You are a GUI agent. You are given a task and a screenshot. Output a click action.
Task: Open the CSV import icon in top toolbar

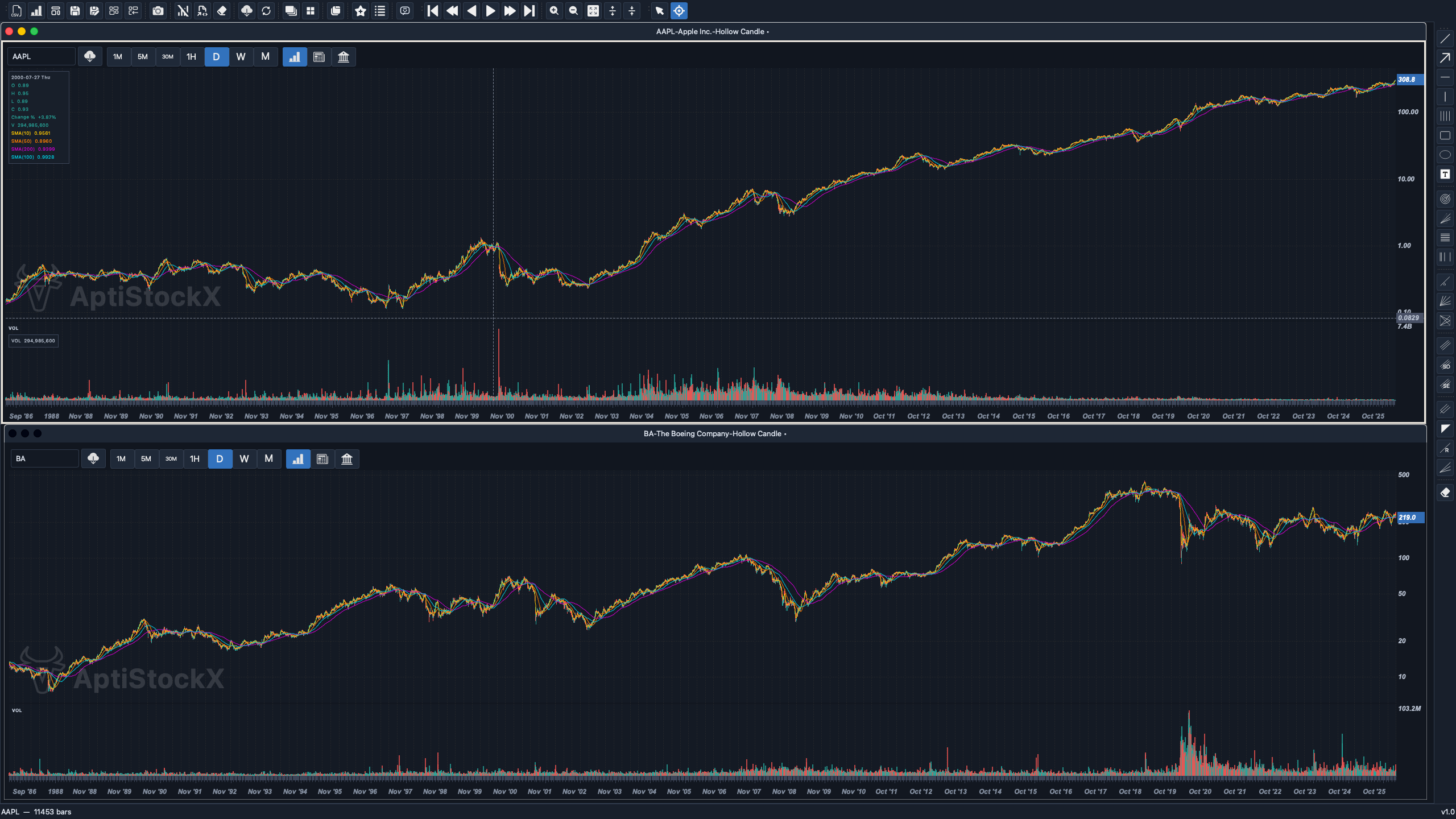pyautogui.click(x=16, y=11)
